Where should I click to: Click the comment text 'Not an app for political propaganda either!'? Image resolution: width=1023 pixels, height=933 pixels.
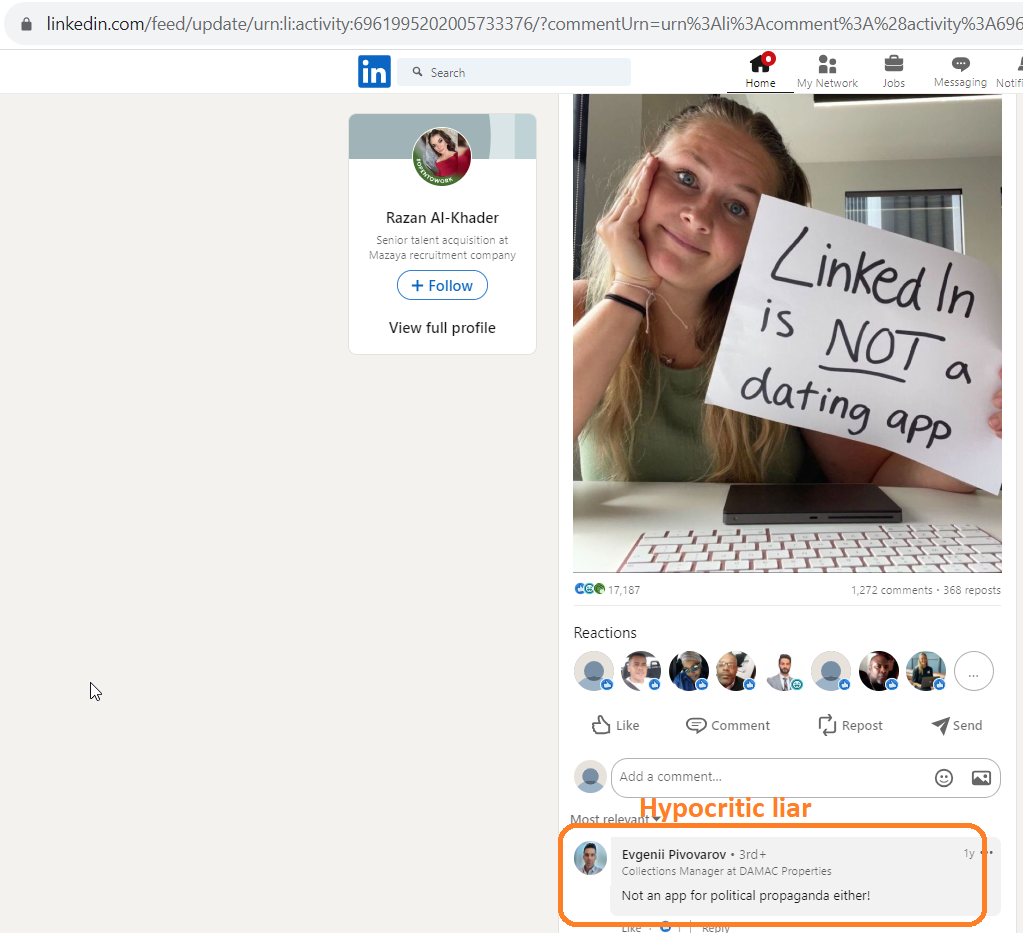pyautogui.click(x=746, y=896)
